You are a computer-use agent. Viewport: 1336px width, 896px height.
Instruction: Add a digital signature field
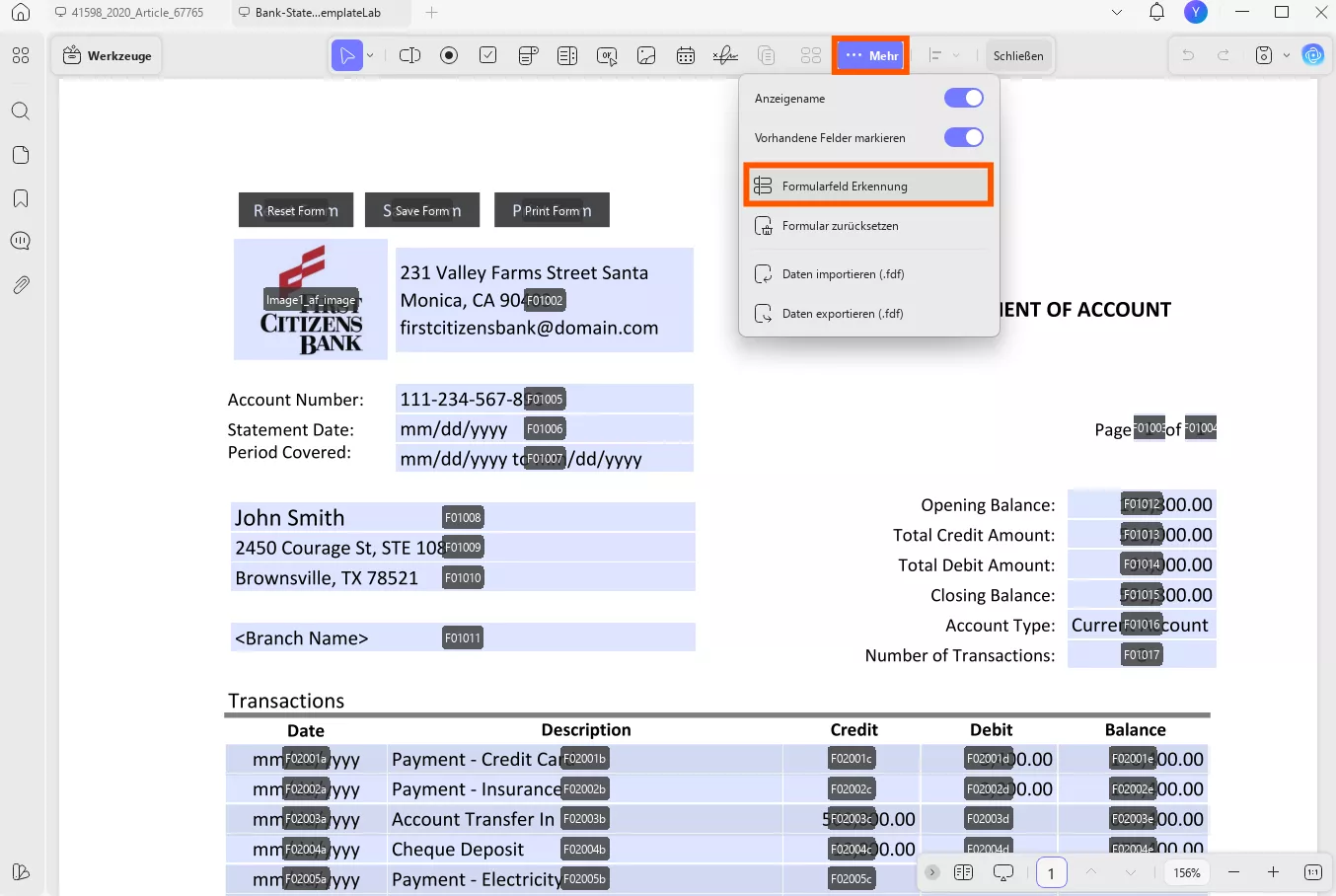725,55
